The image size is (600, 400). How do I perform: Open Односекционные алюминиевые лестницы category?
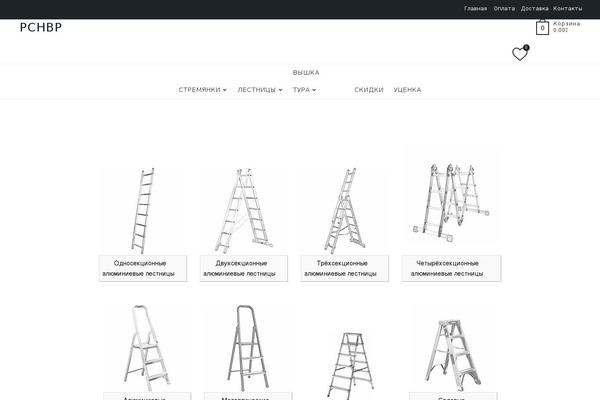click(x=143, y=268)
